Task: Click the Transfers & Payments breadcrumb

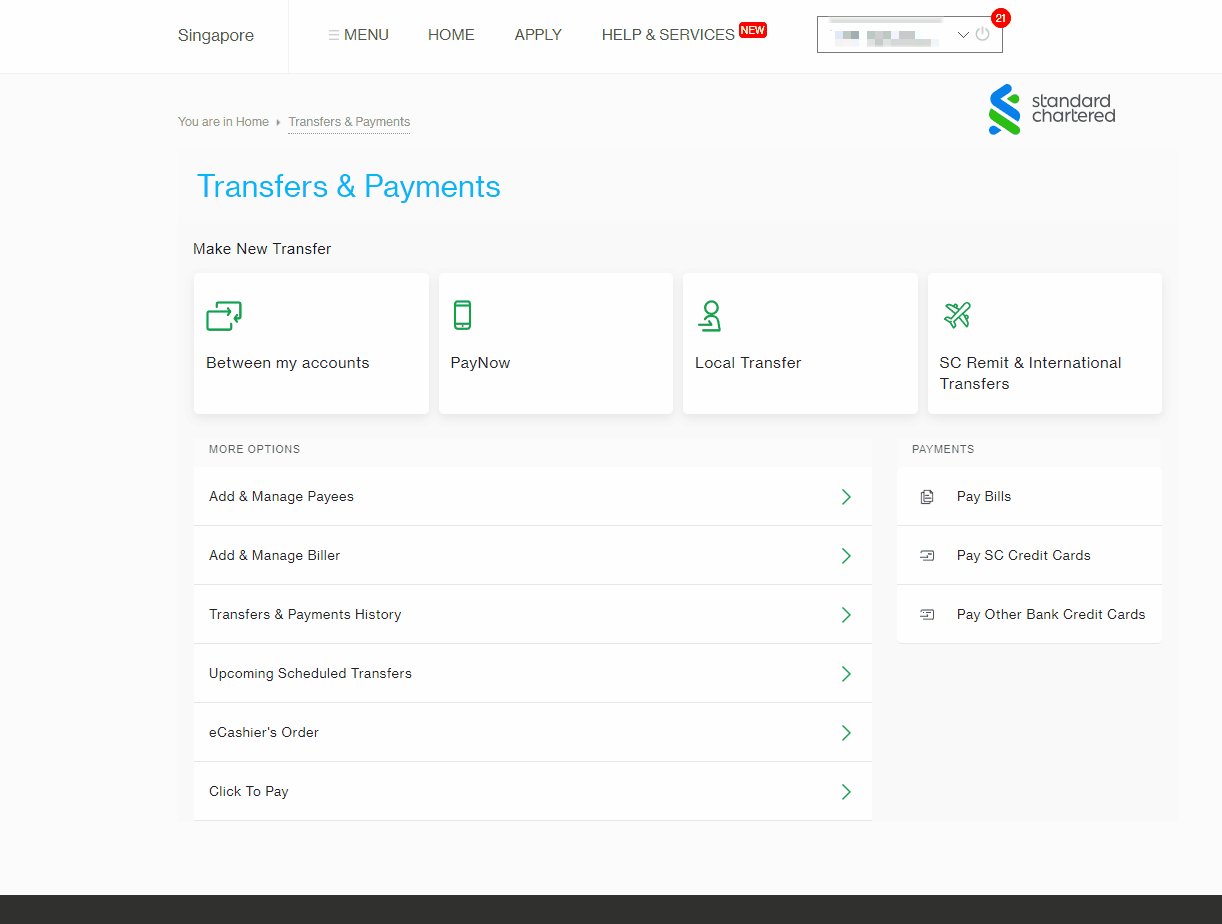Action: 349,122
